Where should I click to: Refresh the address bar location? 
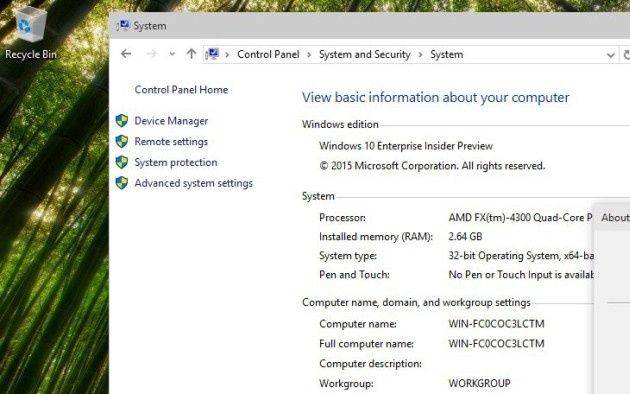click(x=626, y=55)
